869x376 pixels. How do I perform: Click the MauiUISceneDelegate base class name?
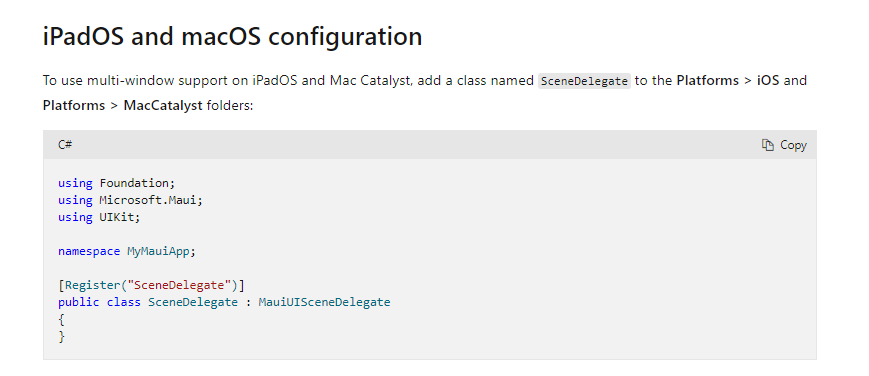pos(324,302)
